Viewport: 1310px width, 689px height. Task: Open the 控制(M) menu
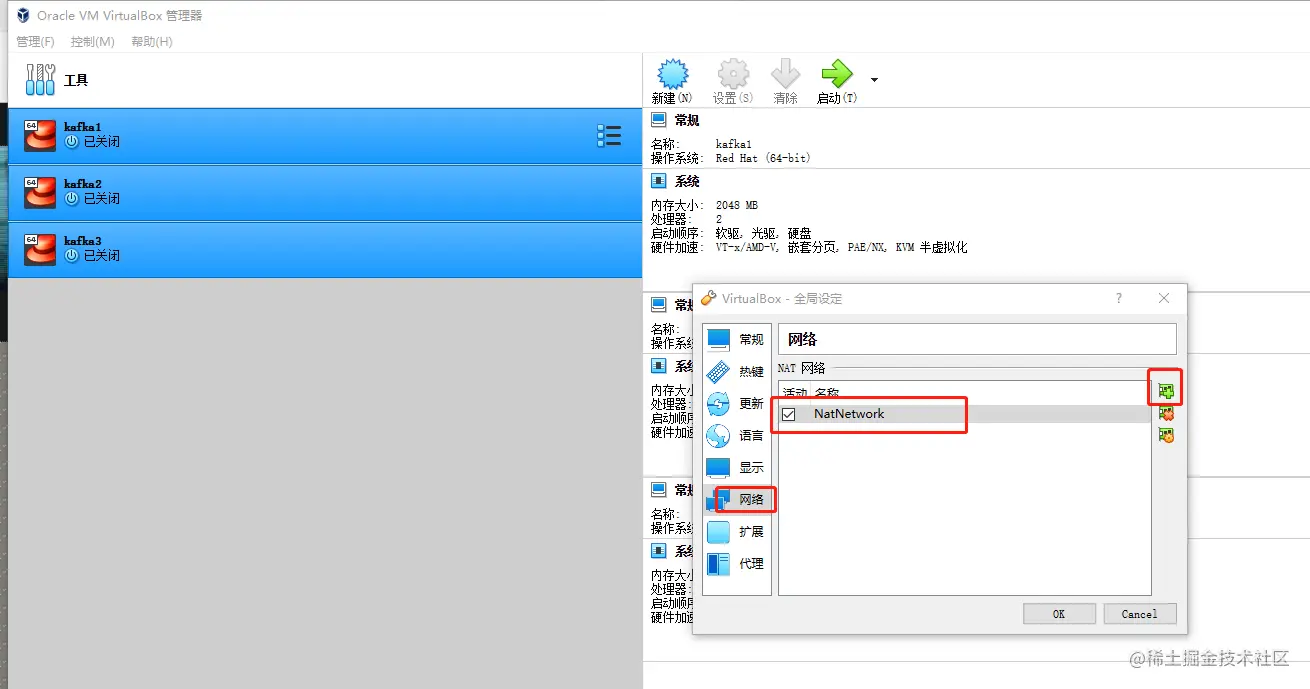click(93, 41)
